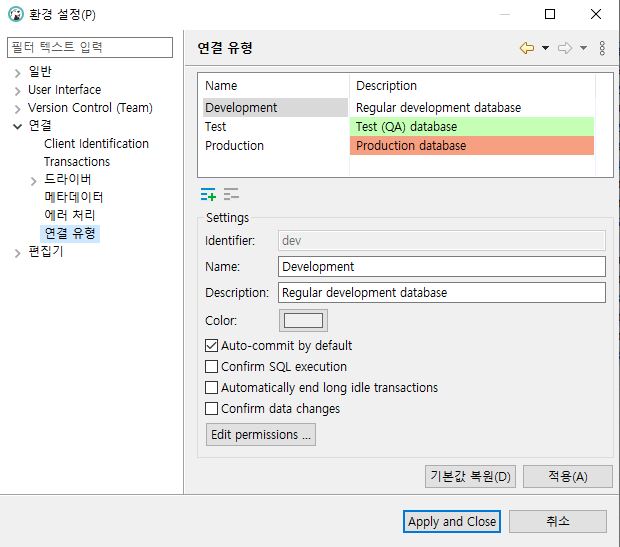The image size is (620, 547).
Task: Click the Name input field
Action: point(442,267)
